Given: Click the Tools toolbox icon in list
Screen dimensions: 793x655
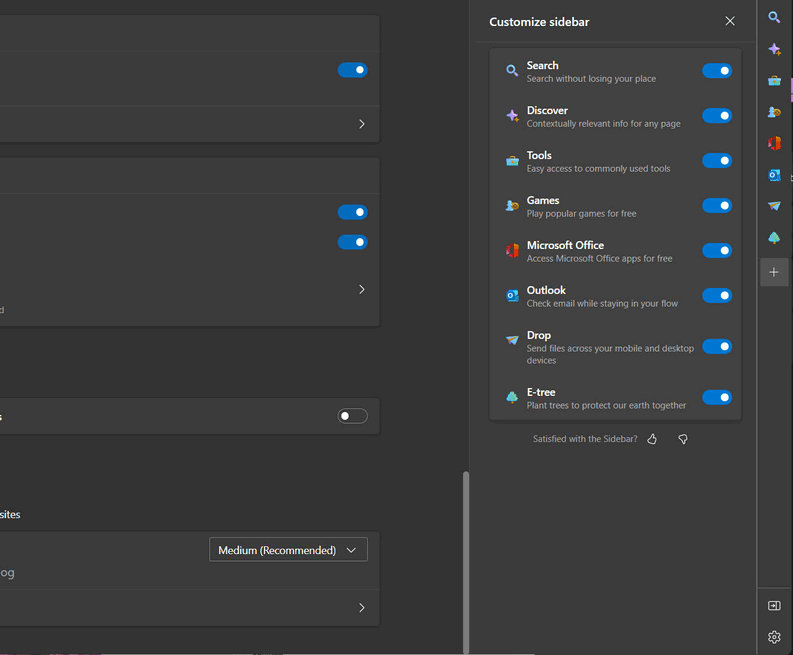Looking at the screenshot, I should point(512,161).
